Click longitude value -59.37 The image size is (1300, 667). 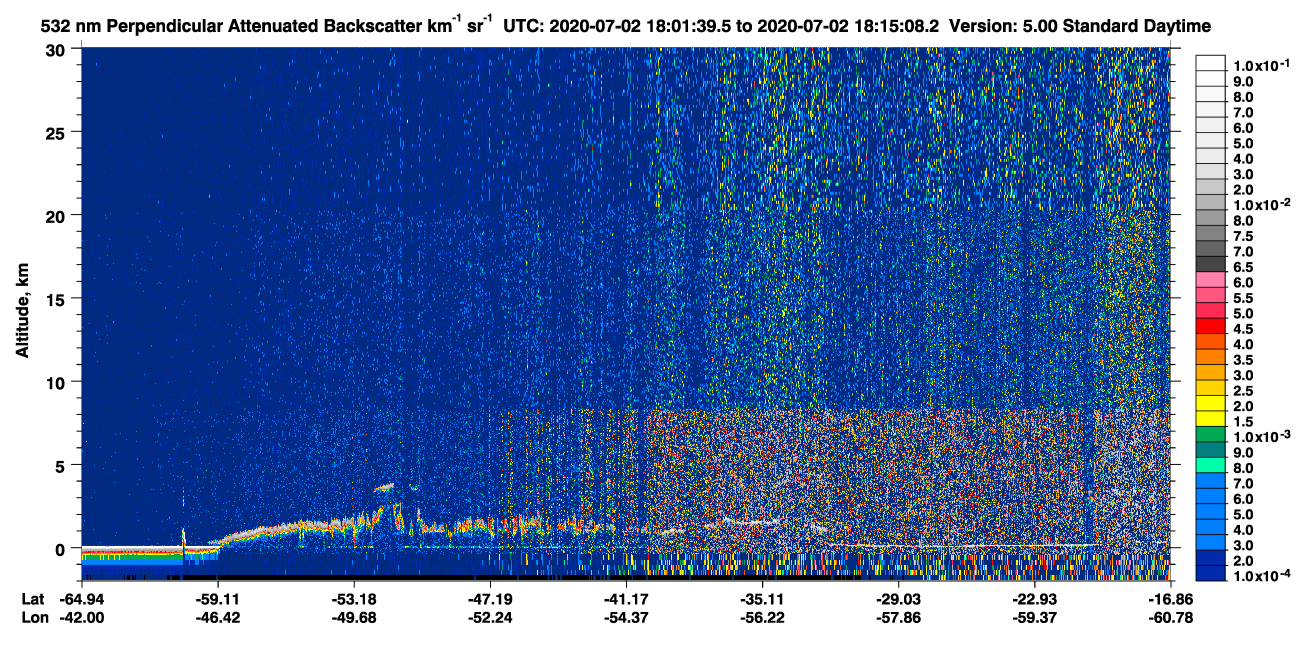tap(1034, 617)
